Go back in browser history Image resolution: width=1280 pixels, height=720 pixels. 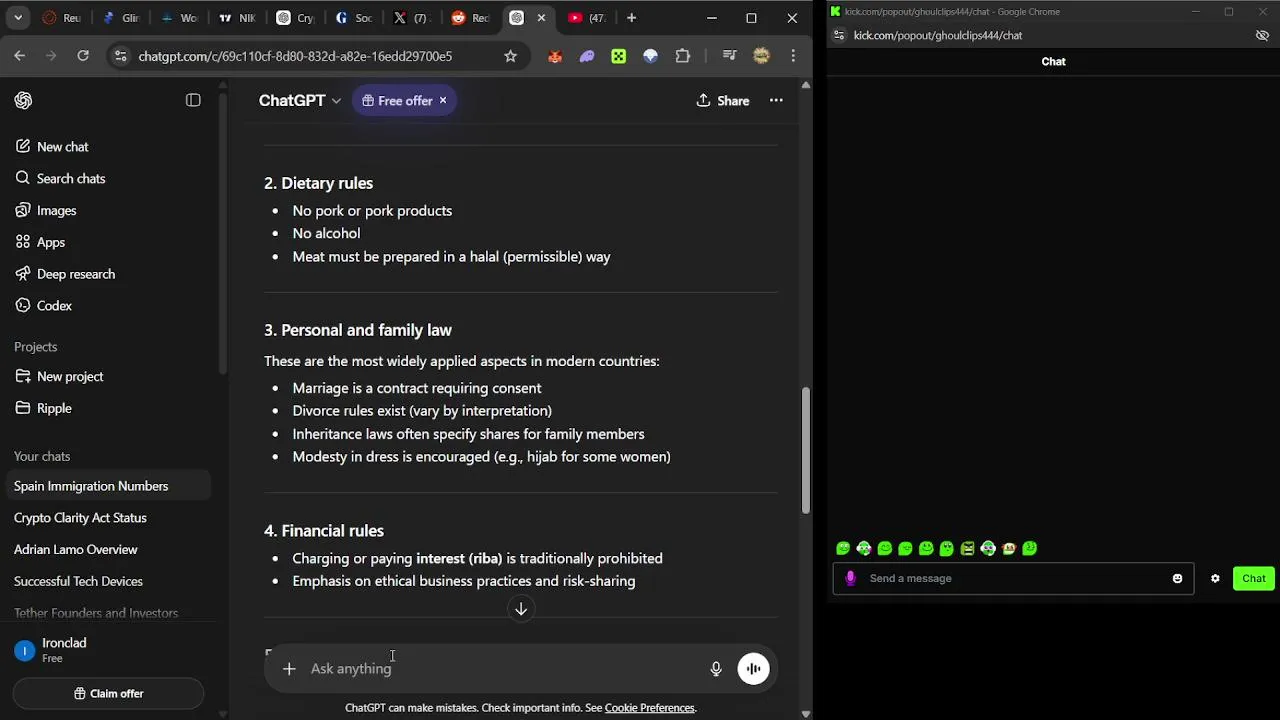(x=20, y=56)
